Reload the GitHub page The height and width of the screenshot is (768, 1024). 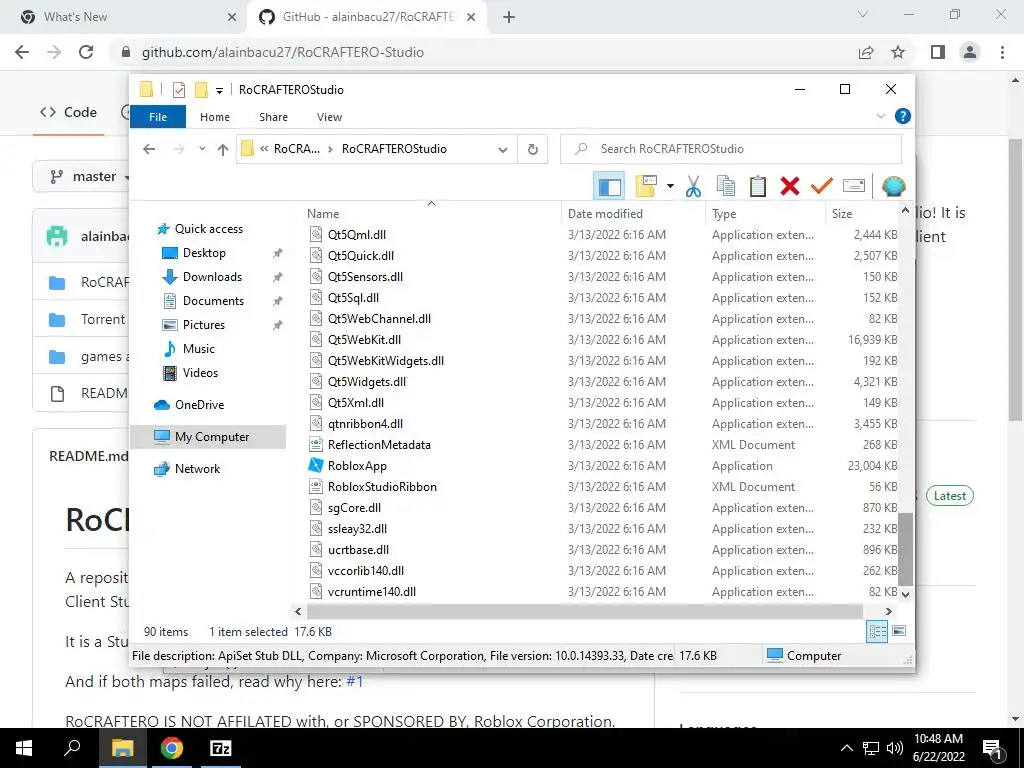point(86,52)
